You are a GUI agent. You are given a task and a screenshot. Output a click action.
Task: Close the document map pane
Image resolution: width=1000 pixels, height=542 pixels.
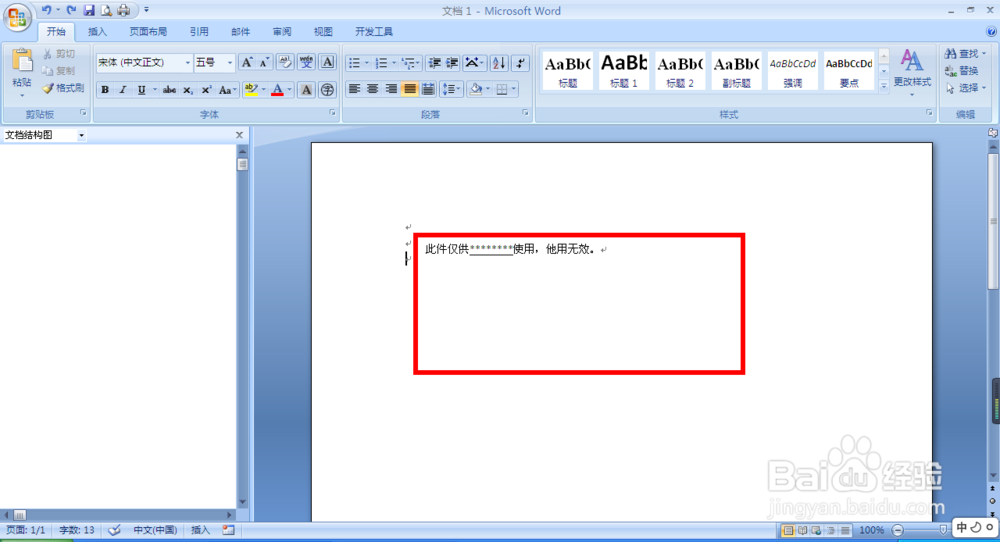click(239, 135)
